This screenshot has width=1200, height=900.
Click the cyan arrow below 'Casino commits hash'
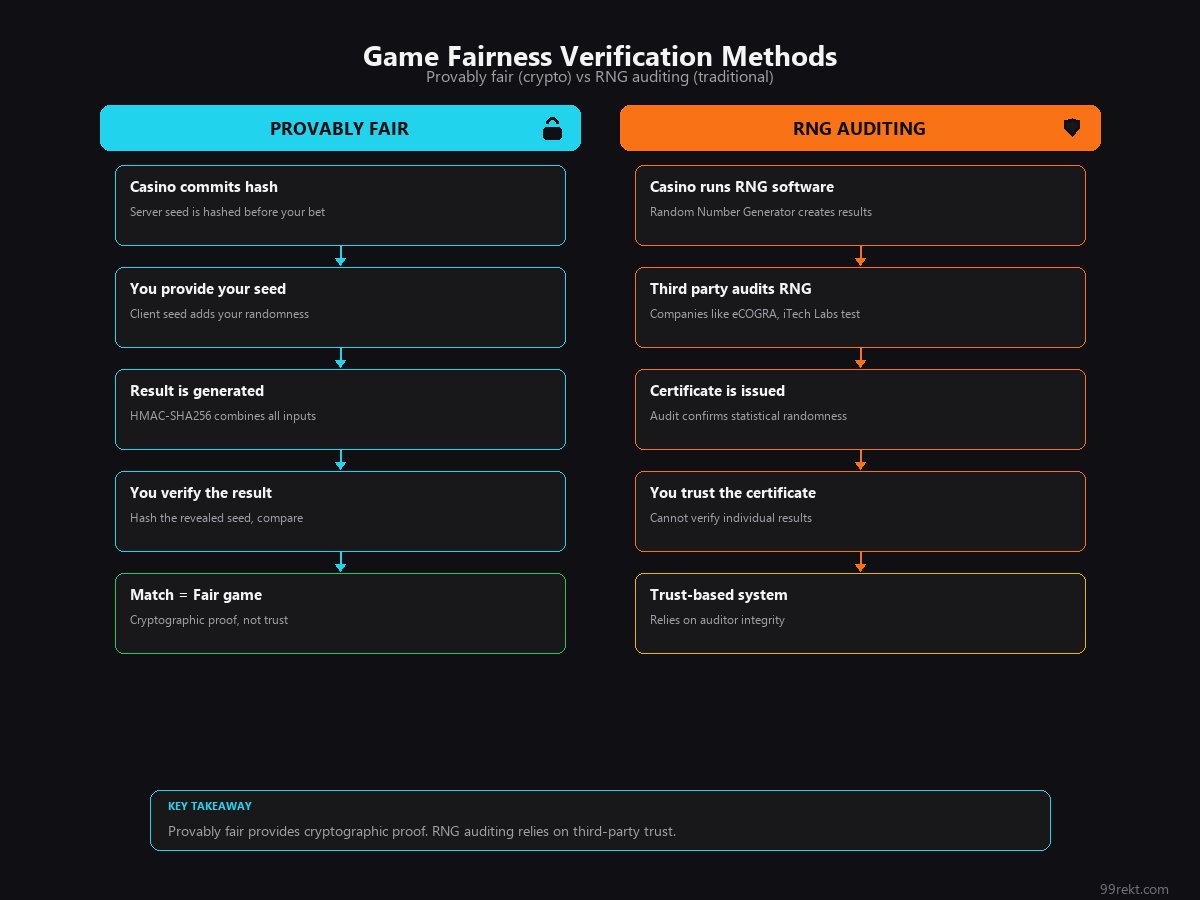click(341, 257)
